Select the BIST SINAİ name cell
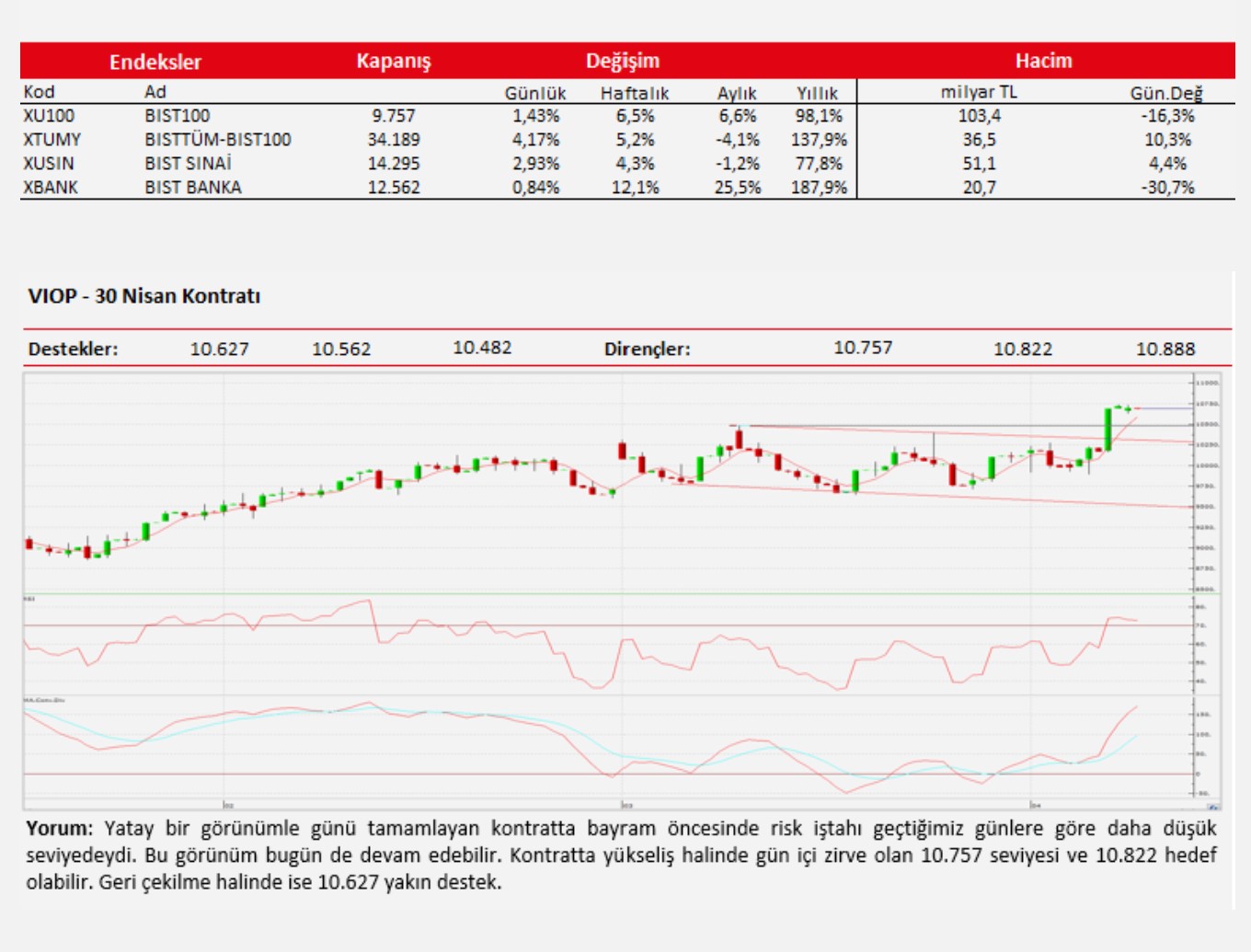The image size is (1251, 952). 188,164
